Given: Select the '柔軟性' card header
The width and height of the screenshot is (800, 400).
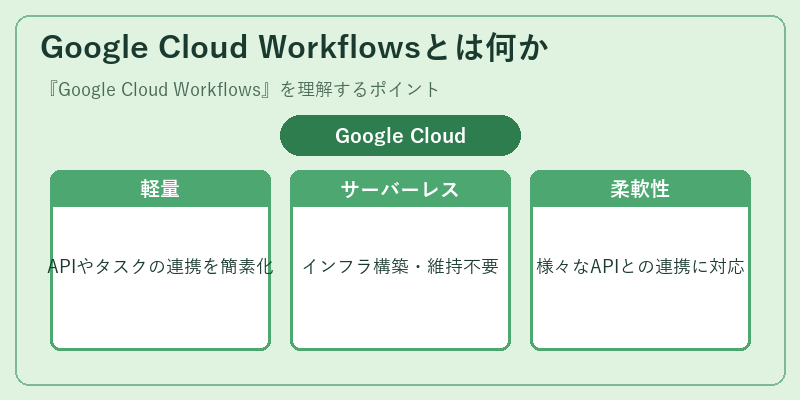Looking at the screenshot, I should 640,189.
